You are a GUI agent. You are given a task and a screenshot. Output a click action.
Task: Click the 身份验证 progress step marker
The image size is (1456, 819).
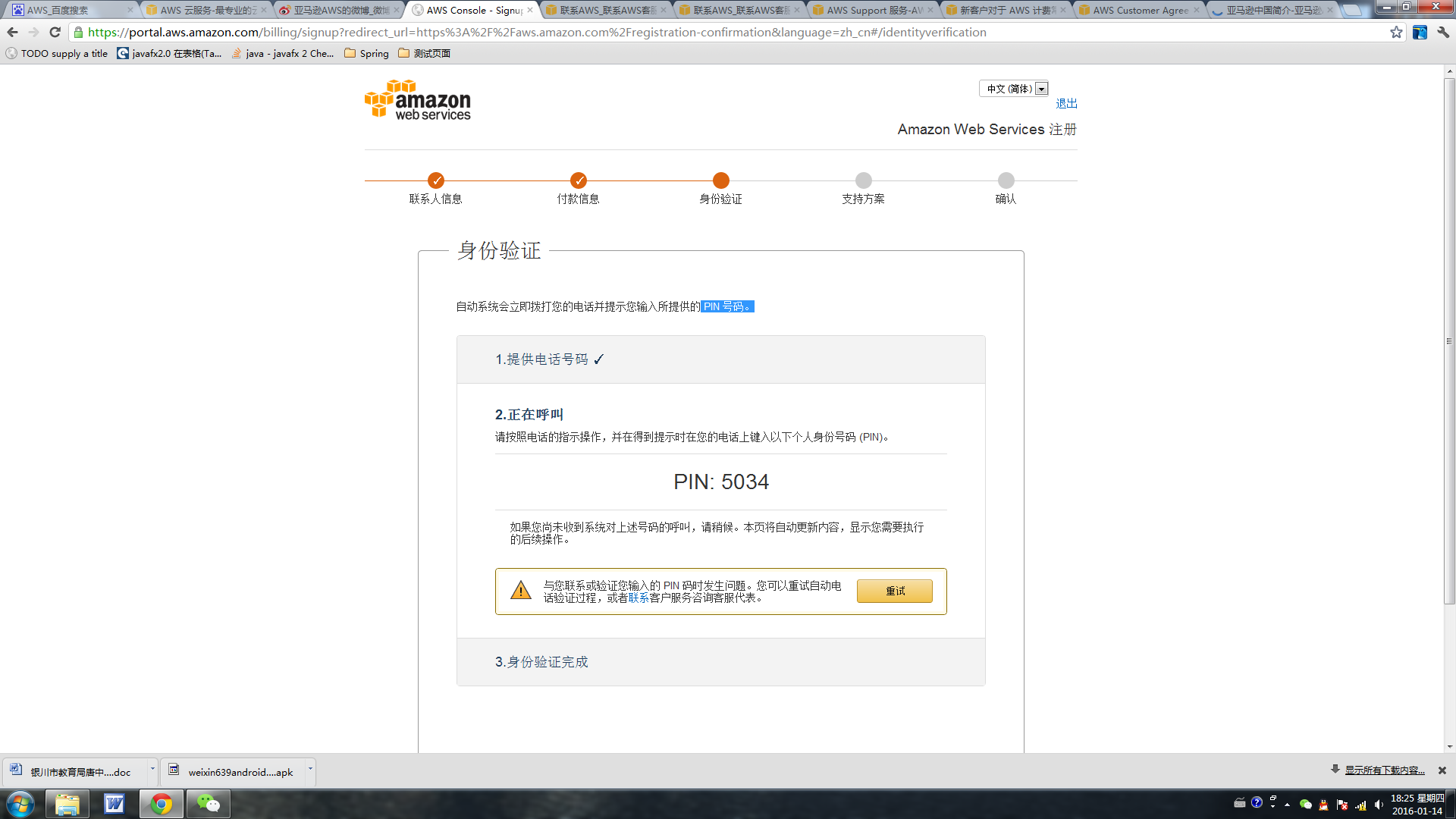720,180
